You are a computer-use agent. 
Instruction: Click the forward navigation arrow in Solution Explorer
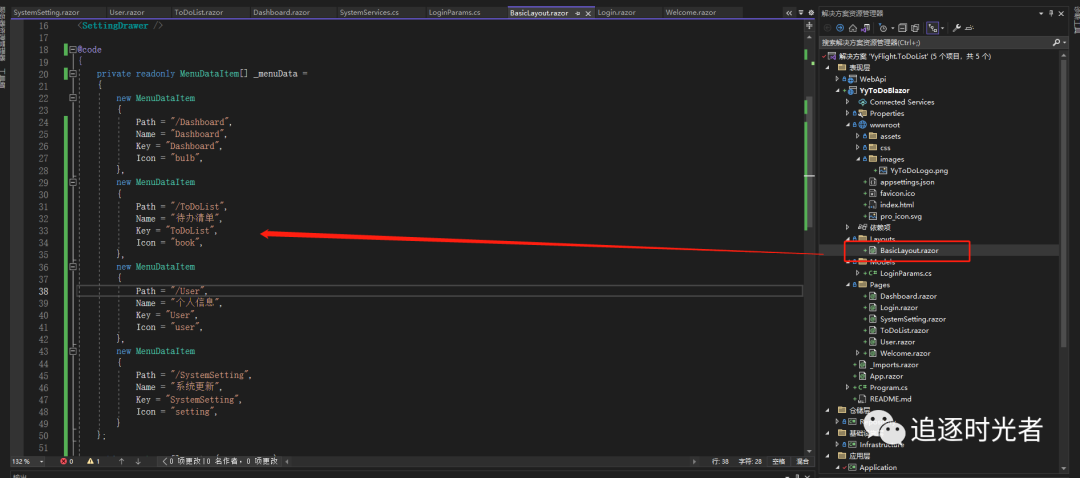840,28
